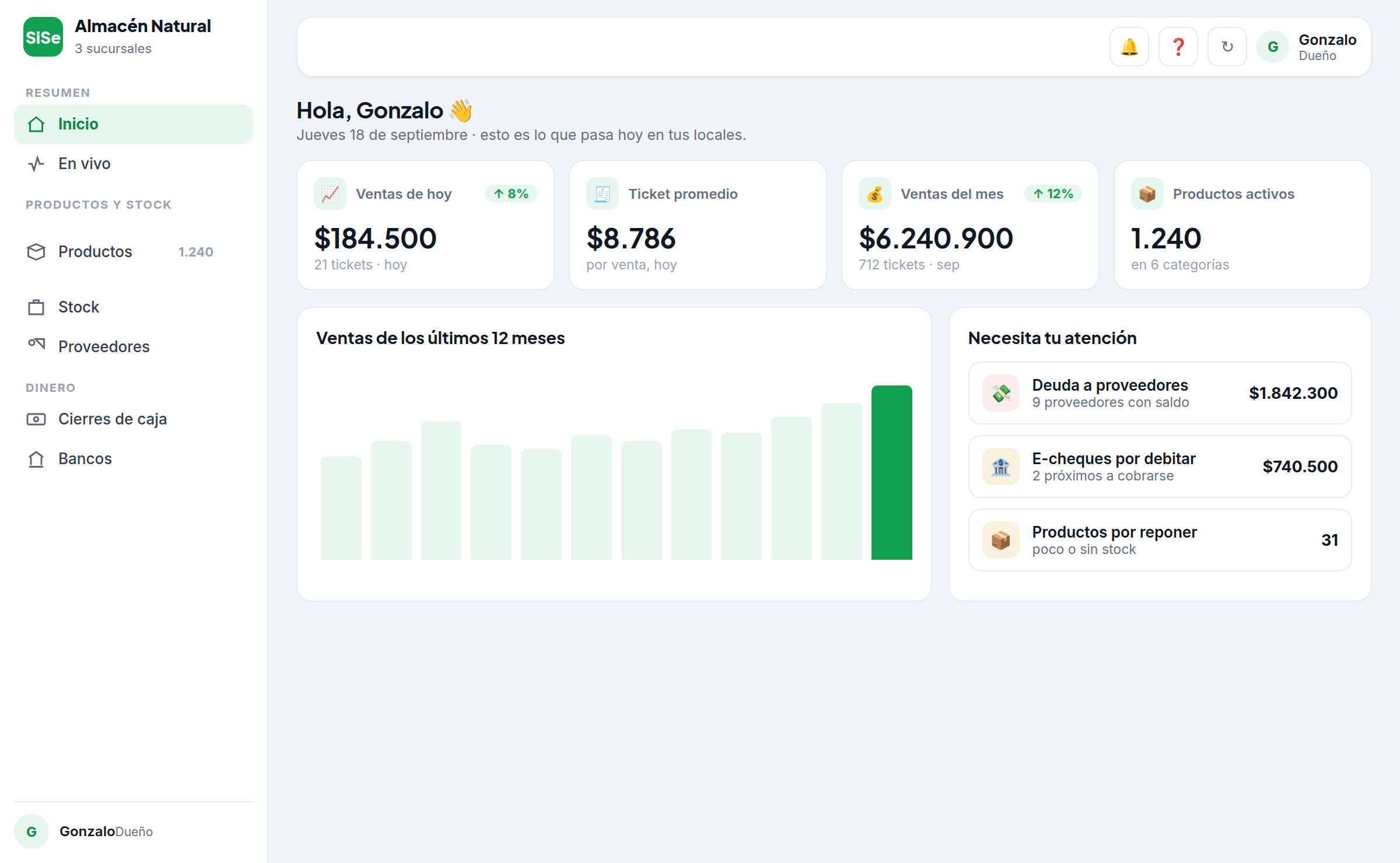
Task: Click the $8.786 ticket average value
Action: 631,238
